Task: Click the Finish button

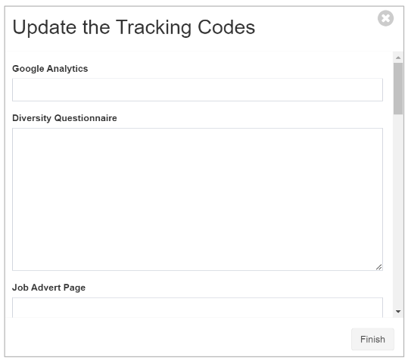Action: tap(372, 339)
